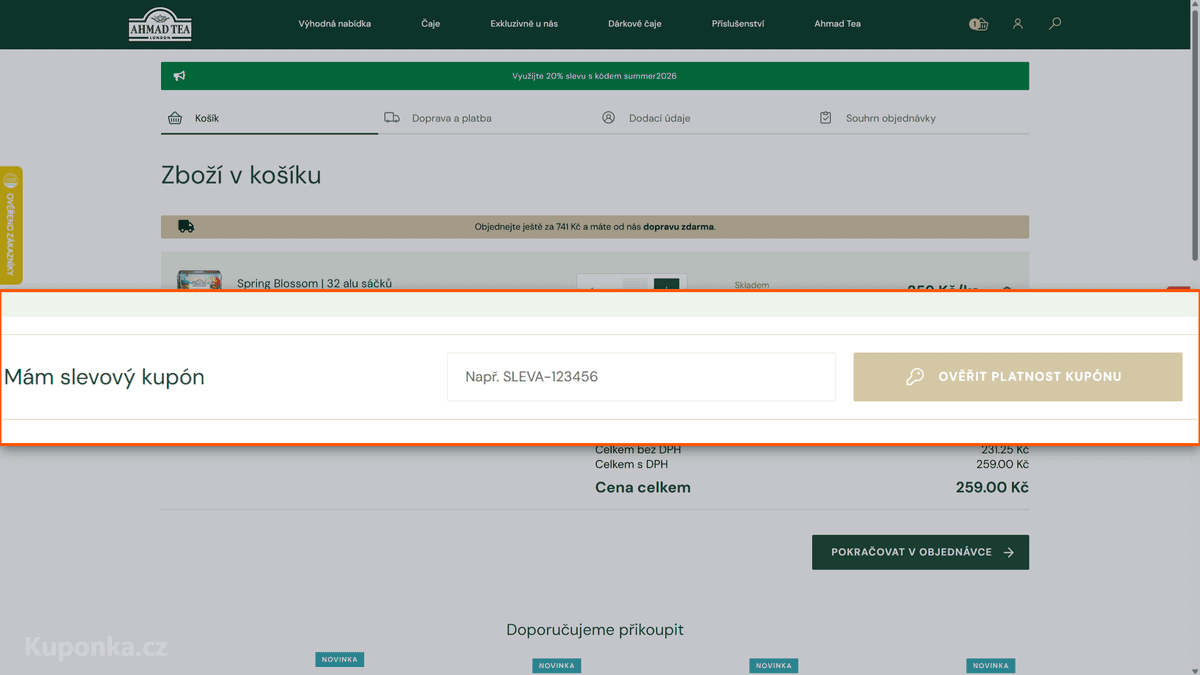This screenshot has height=675, width=1200.
Task: Select the Košík checkout step
Action: click(269, 118)
